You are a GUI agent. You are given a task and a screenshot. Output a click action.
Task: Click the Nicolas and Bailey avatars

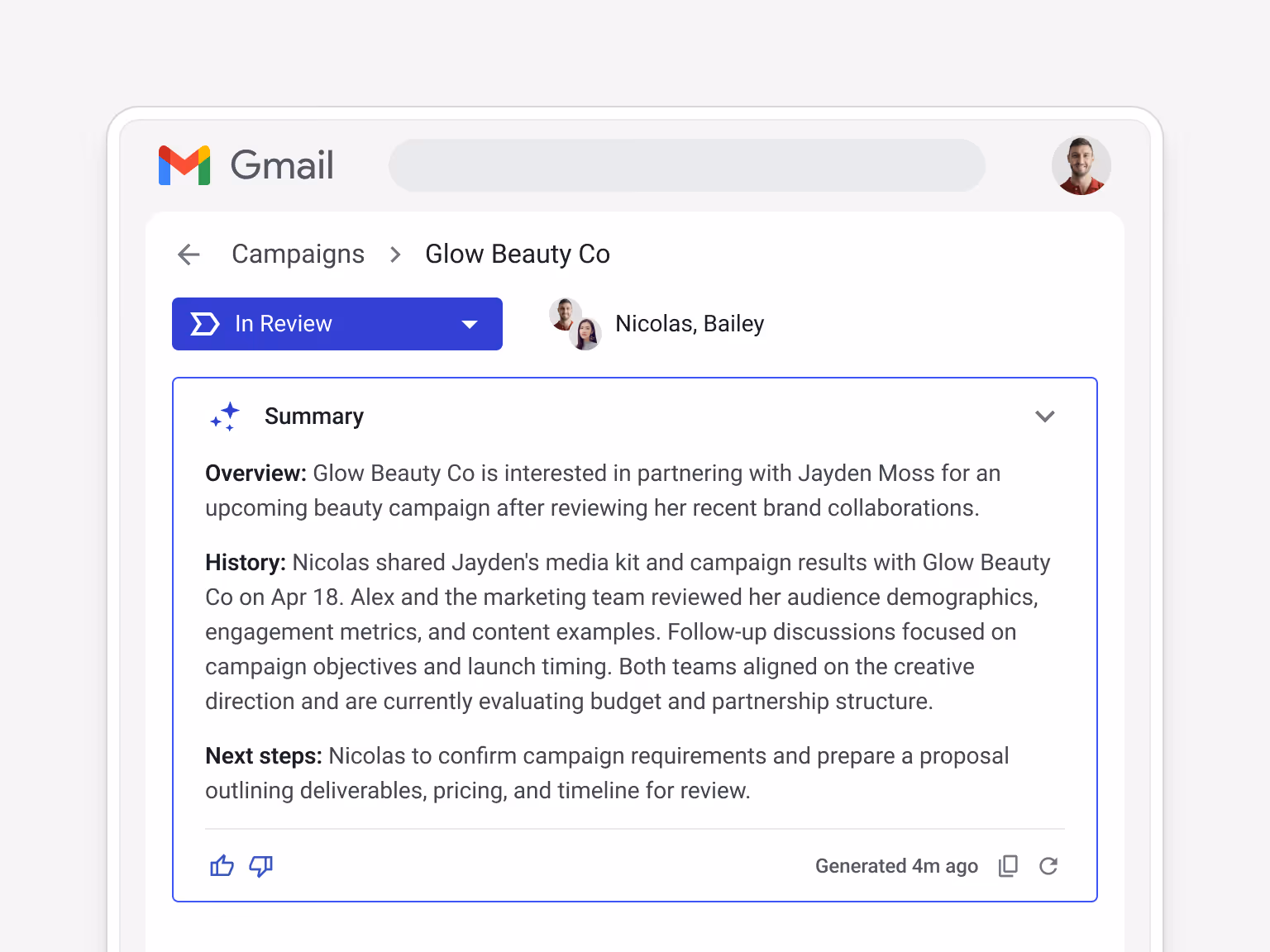click(x=575, y=324)
